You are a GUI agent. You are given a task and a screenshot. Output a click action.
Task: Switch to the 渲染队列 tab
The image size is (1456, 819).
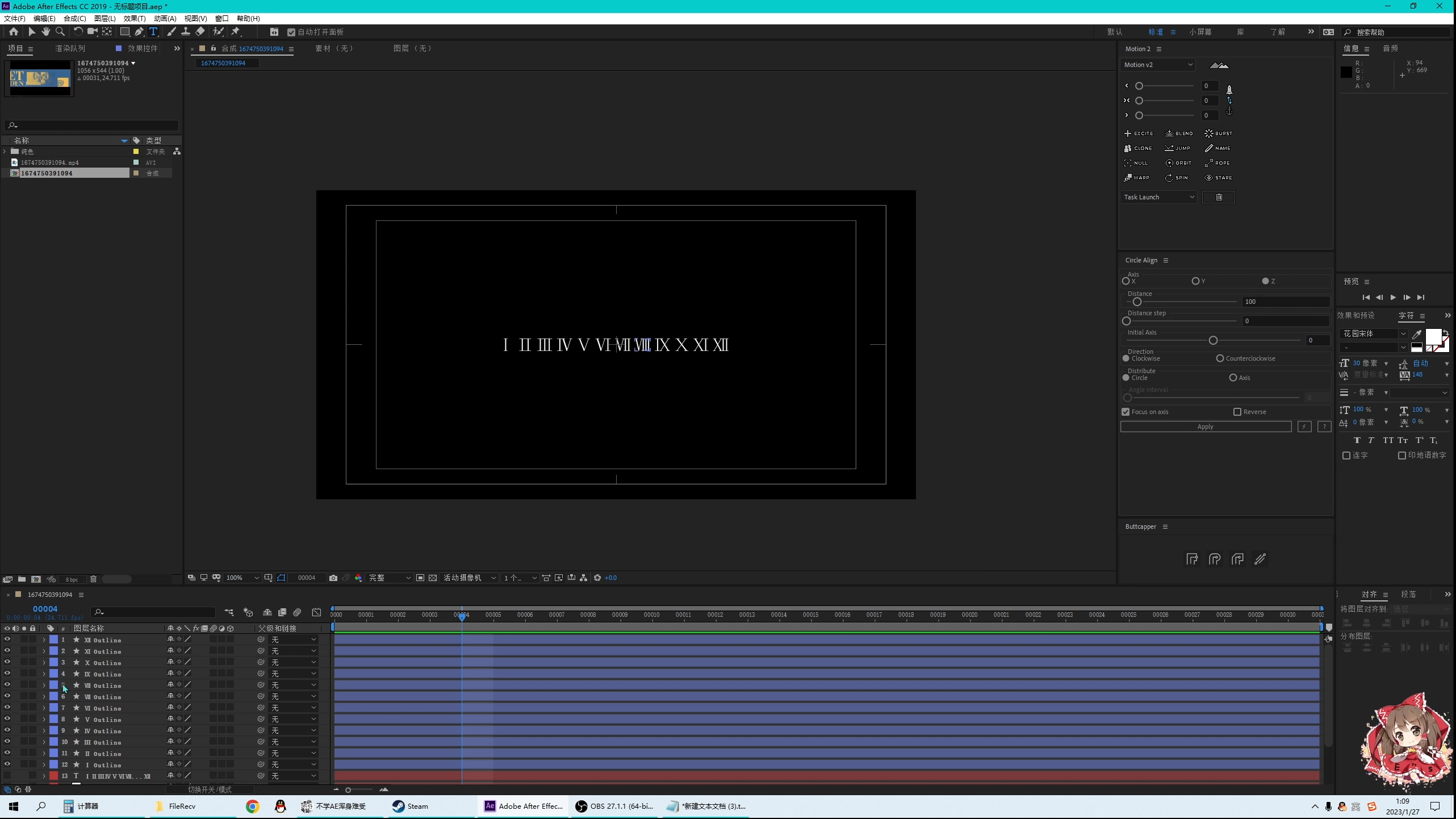tap(70, 49)
